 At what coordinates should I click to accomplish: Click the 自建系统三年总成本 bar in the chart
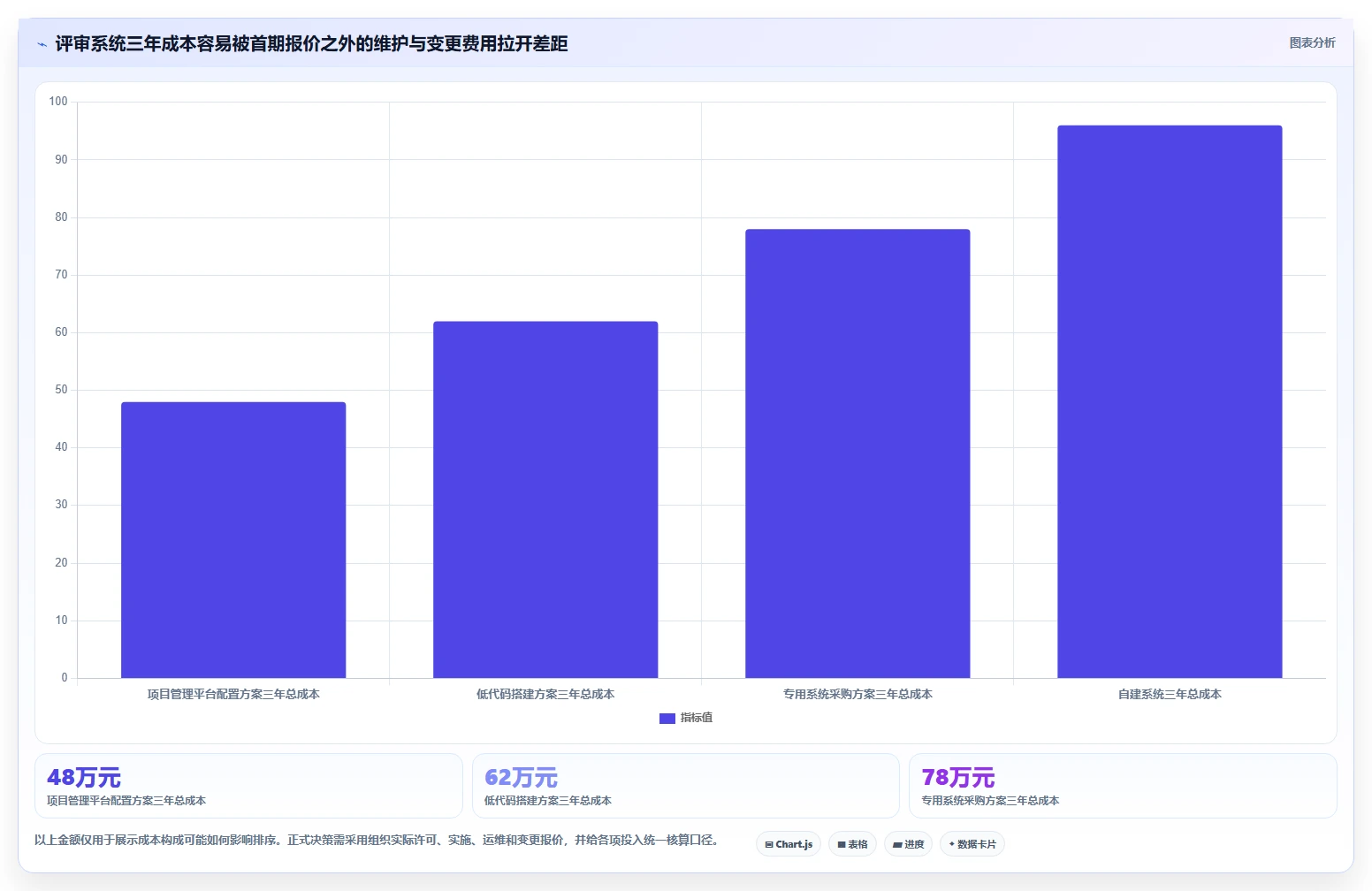pos(1170,402)
